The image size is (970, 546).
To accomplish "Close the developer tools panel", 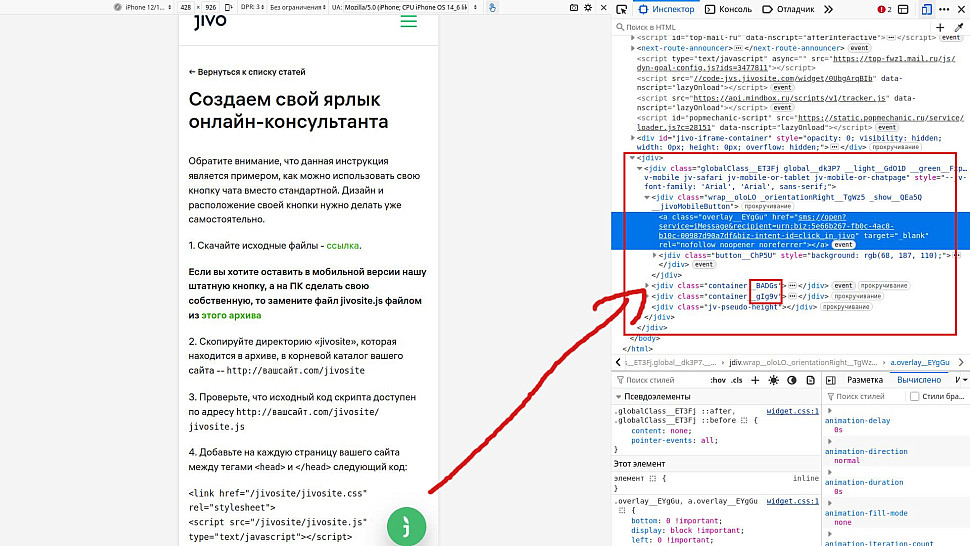I will 961,9.
